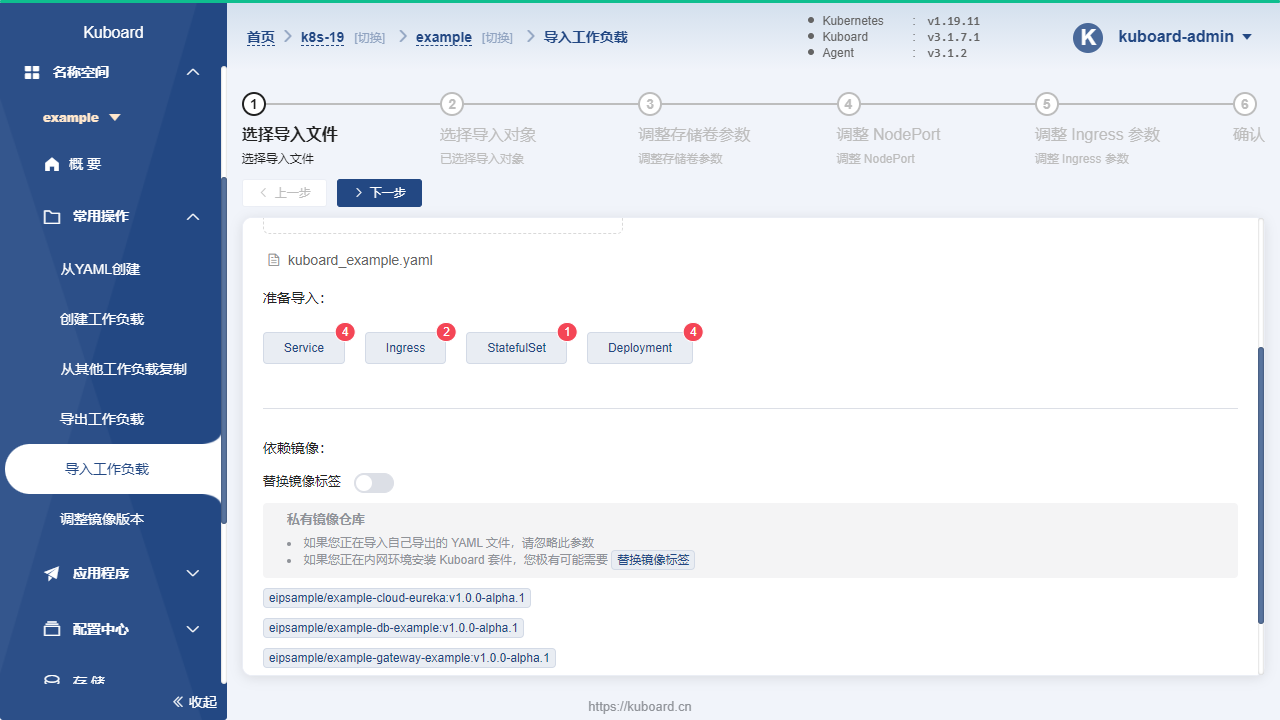Collapse the 常用操作 menu group
The height and width of the screenshot is (720, 1280).
193,217
